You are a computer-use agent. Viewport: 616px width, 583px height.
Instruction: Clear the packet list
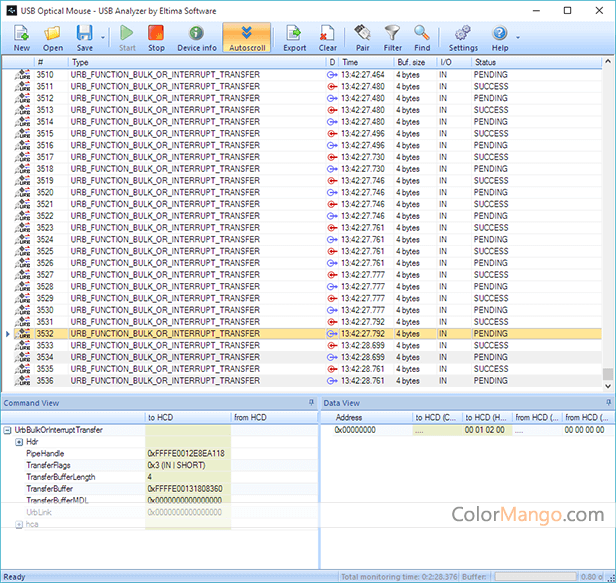[327, 38]
